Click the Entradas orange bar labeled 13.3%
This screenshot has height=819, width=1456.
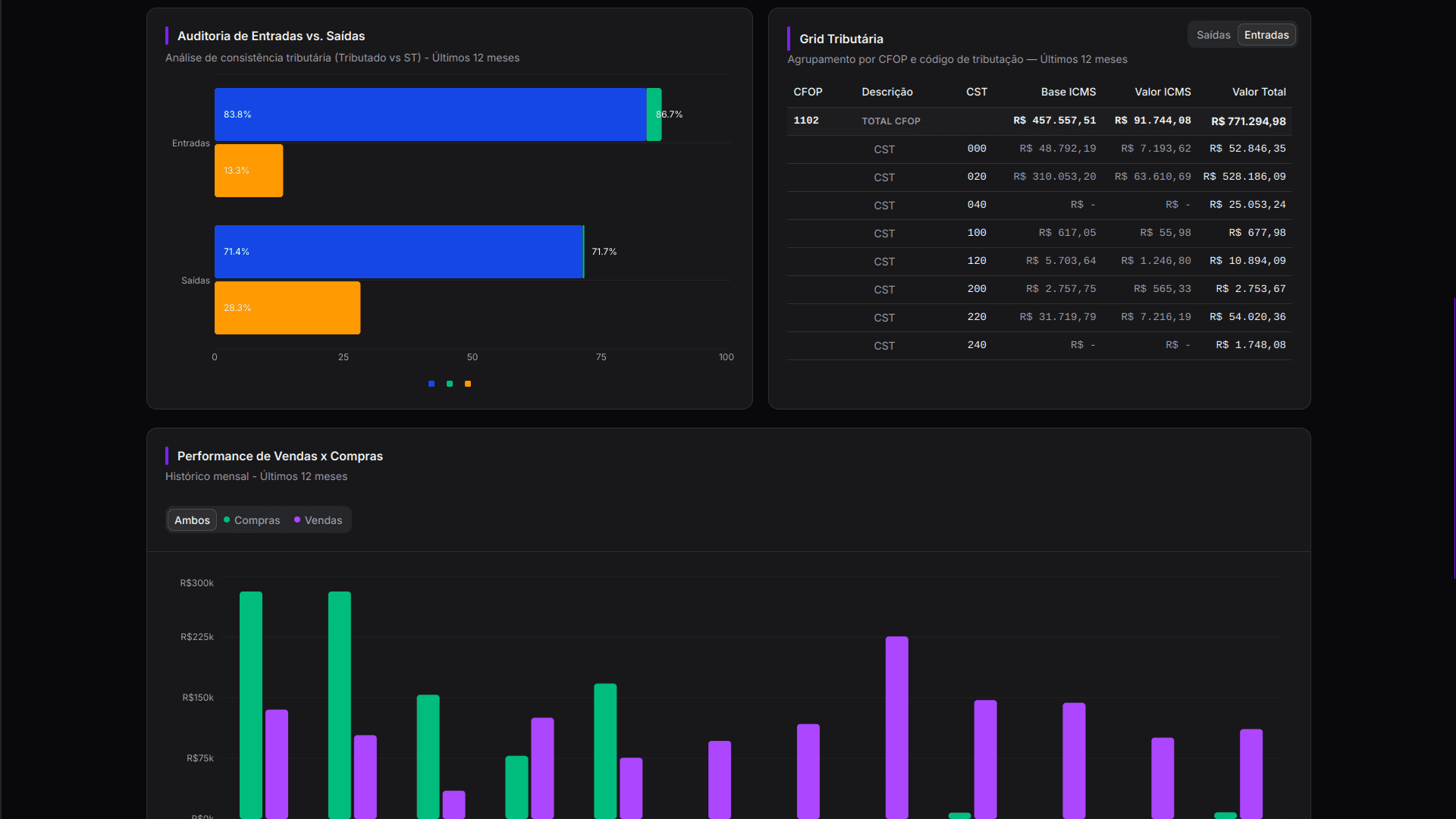[x=249, y=171]
